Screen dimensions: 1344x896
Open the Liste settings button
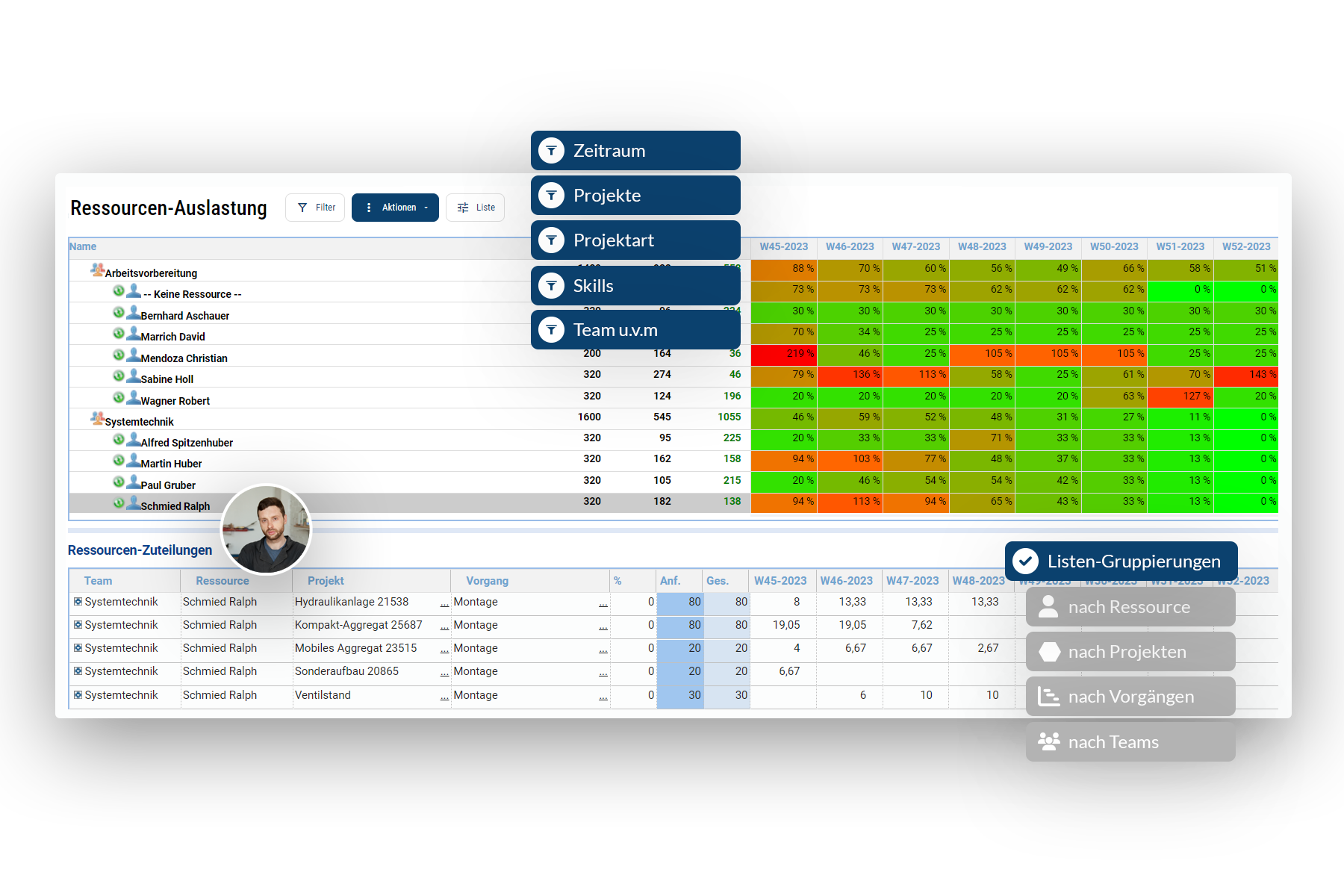click(x=475, y=208)
